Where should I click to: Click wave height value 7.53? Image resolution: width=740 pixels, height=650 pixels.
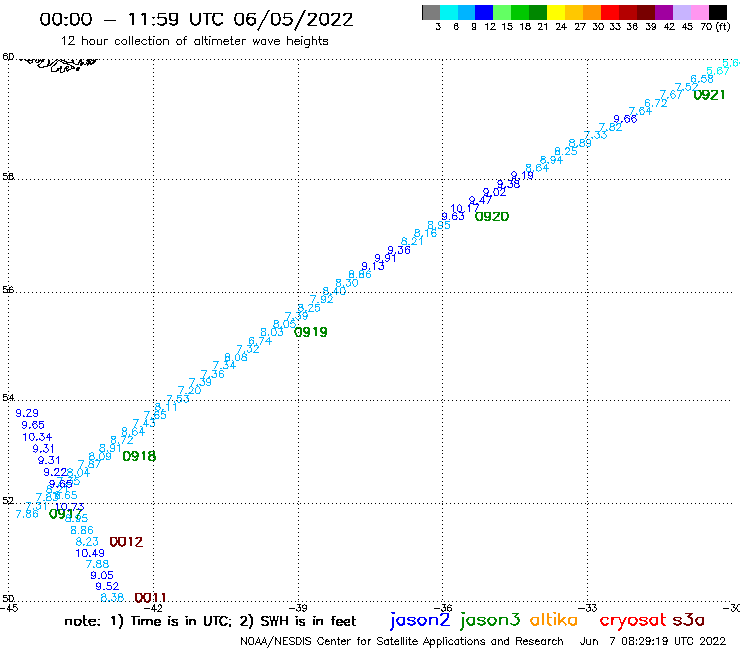click(x=178, y=399)
